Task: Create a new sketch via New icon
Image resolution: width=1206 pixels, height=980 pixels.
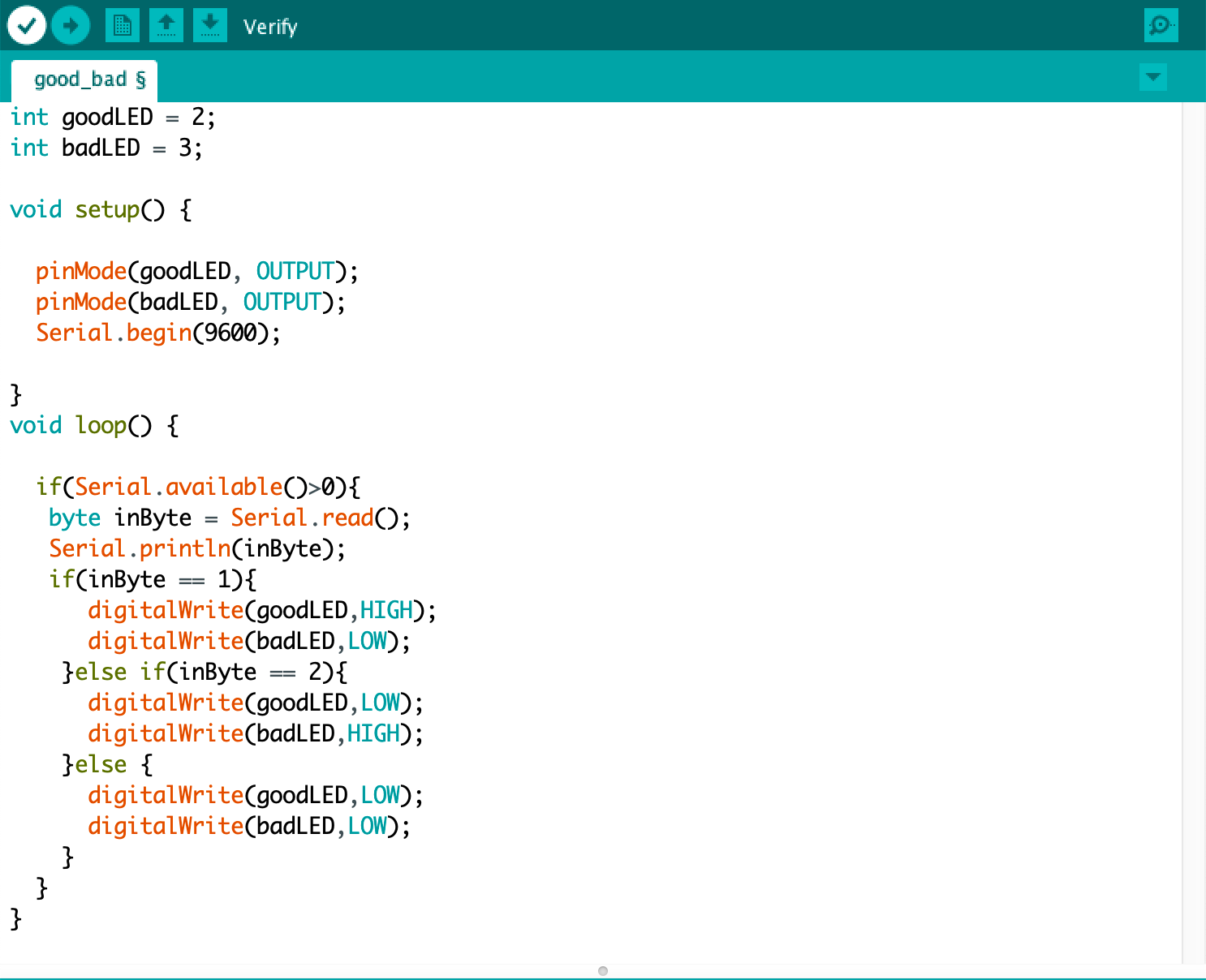Action: coord(123,26)
